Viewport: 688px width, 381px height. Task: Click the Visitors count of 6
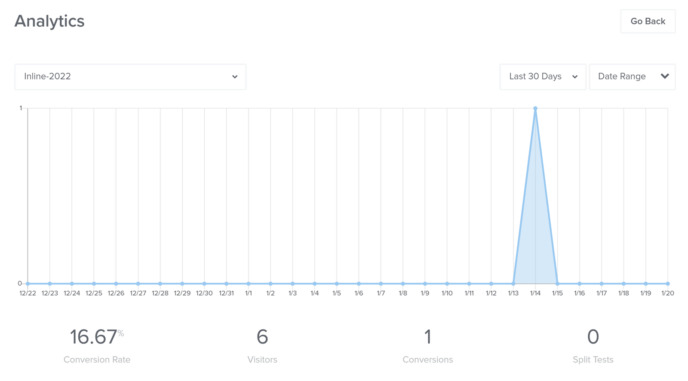coord(262,337)
